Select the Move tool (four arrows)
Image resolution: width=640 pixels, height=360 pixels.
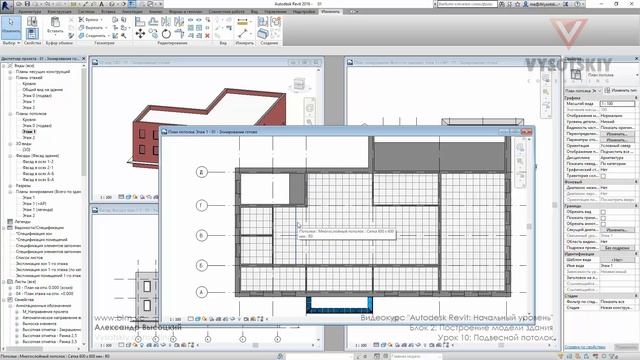(x=140, y=34)
